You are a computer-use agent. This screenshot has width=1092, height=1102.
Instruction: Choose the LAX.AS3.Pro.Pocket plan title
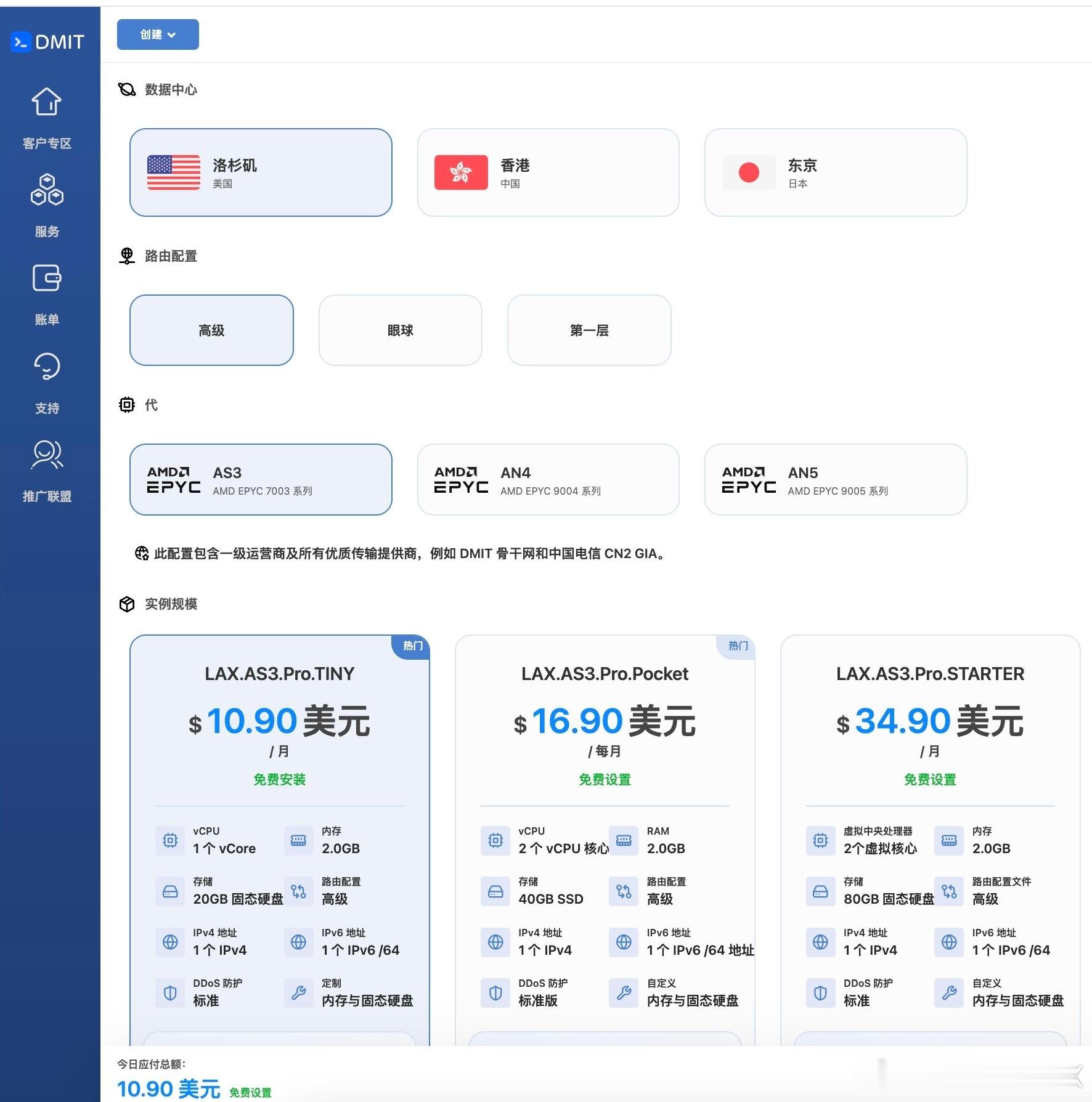(605, 674)
